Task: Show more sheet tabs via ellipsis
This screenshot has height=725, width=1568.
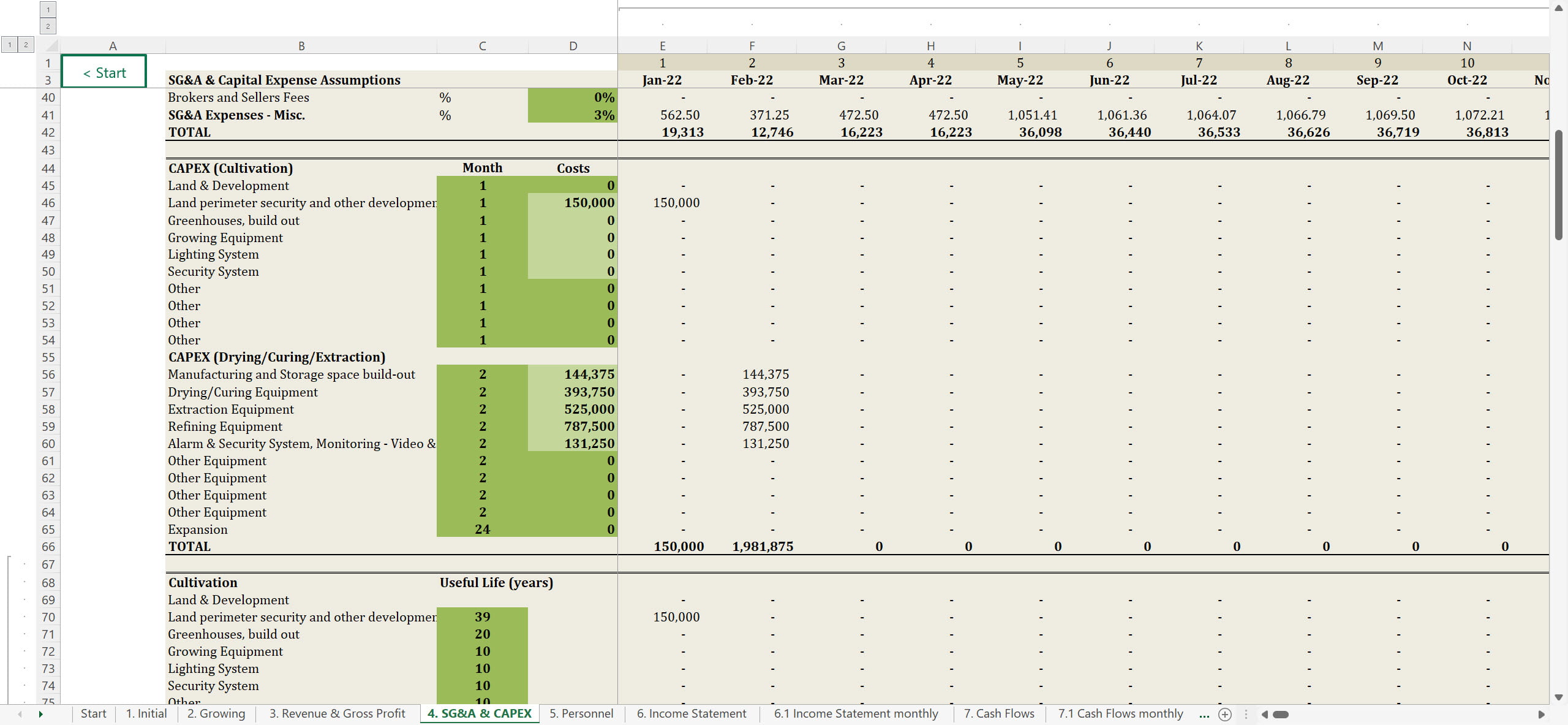Action: [x=1204, y=714]
